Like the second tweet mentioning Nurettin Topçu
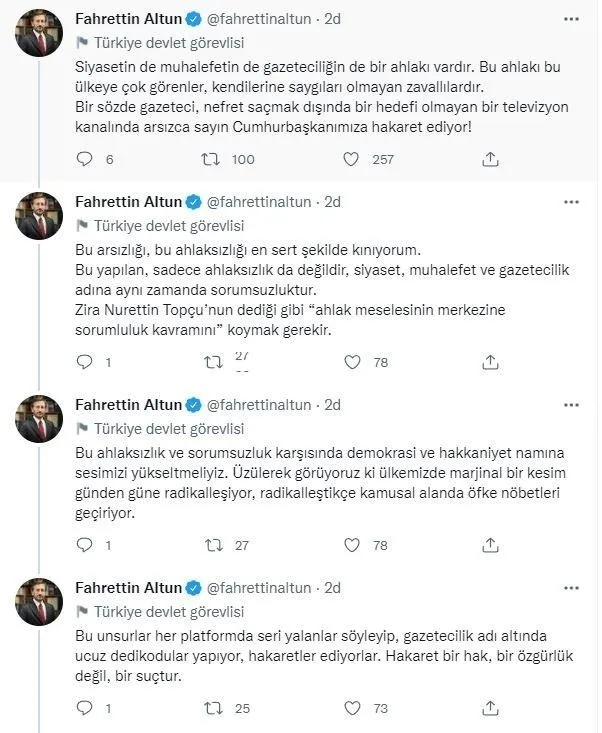Screen dimensions: 602x733 click(351, 362)
